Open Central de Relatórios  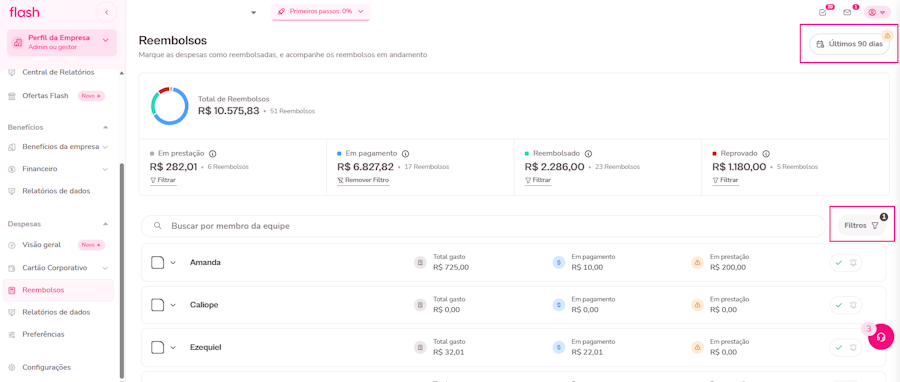pyautogui.click(x=58, y=72)
